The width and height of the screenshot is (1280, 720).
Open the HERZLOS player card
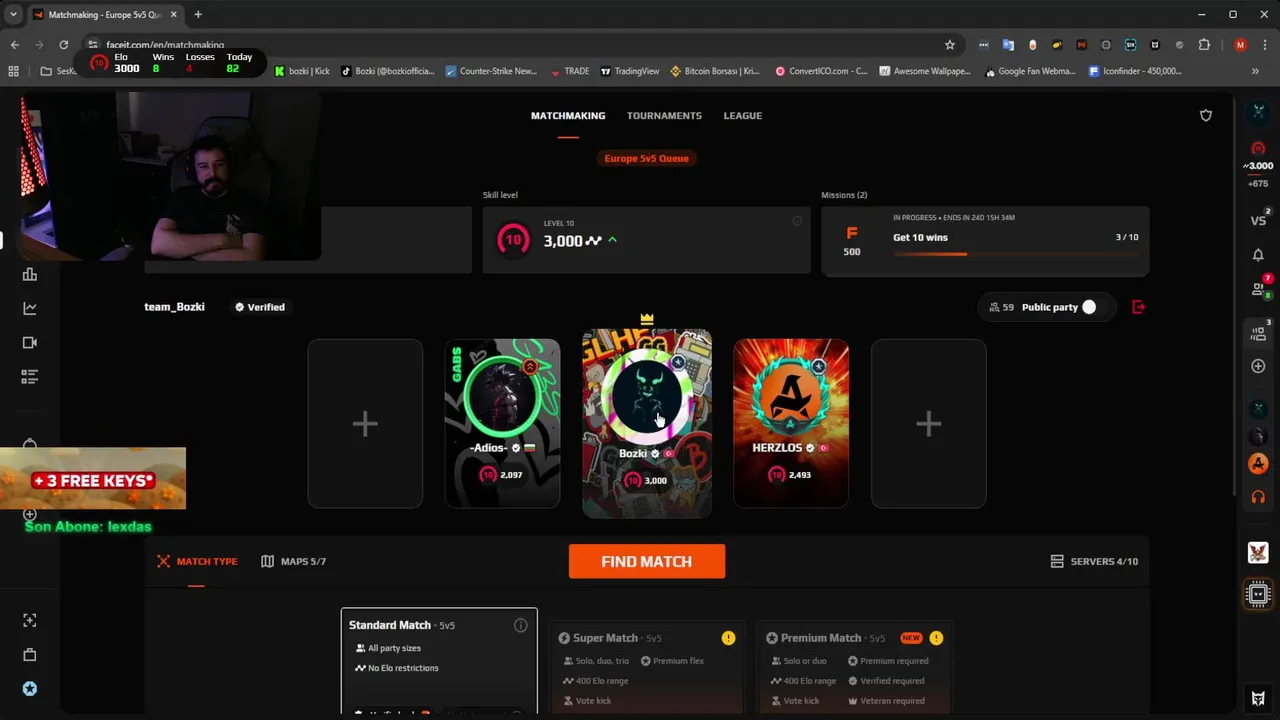[791, 424]
